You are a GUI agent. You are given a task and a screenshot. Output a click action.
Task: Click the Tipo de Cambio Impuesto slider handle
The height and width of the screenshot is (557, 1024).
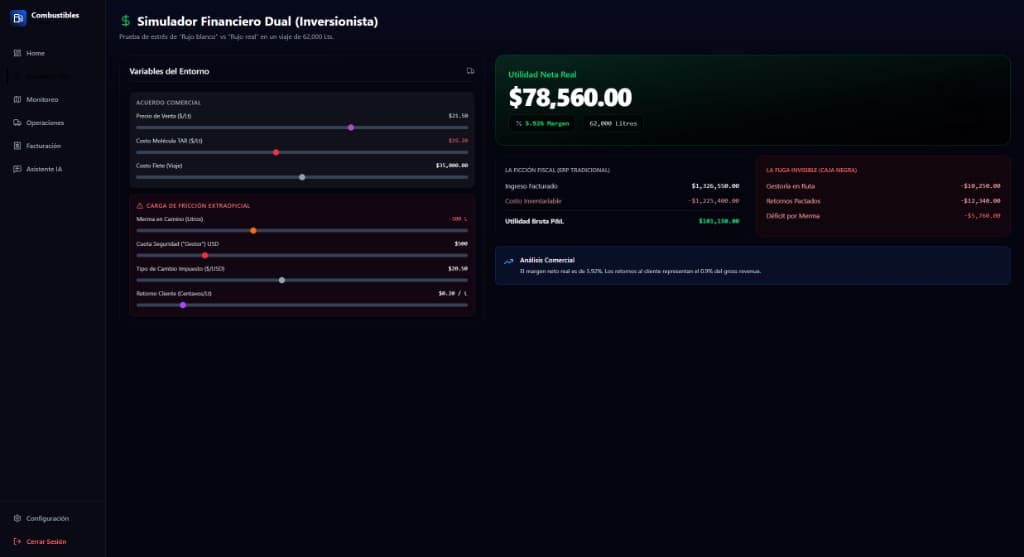point(282,280)
